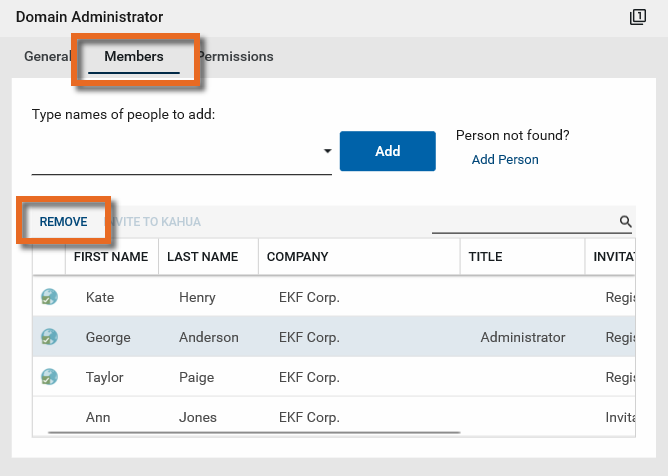Viewport: 668px width, 476px height.
Task: Click George Anderson's globe status icon
Action: 49,338
